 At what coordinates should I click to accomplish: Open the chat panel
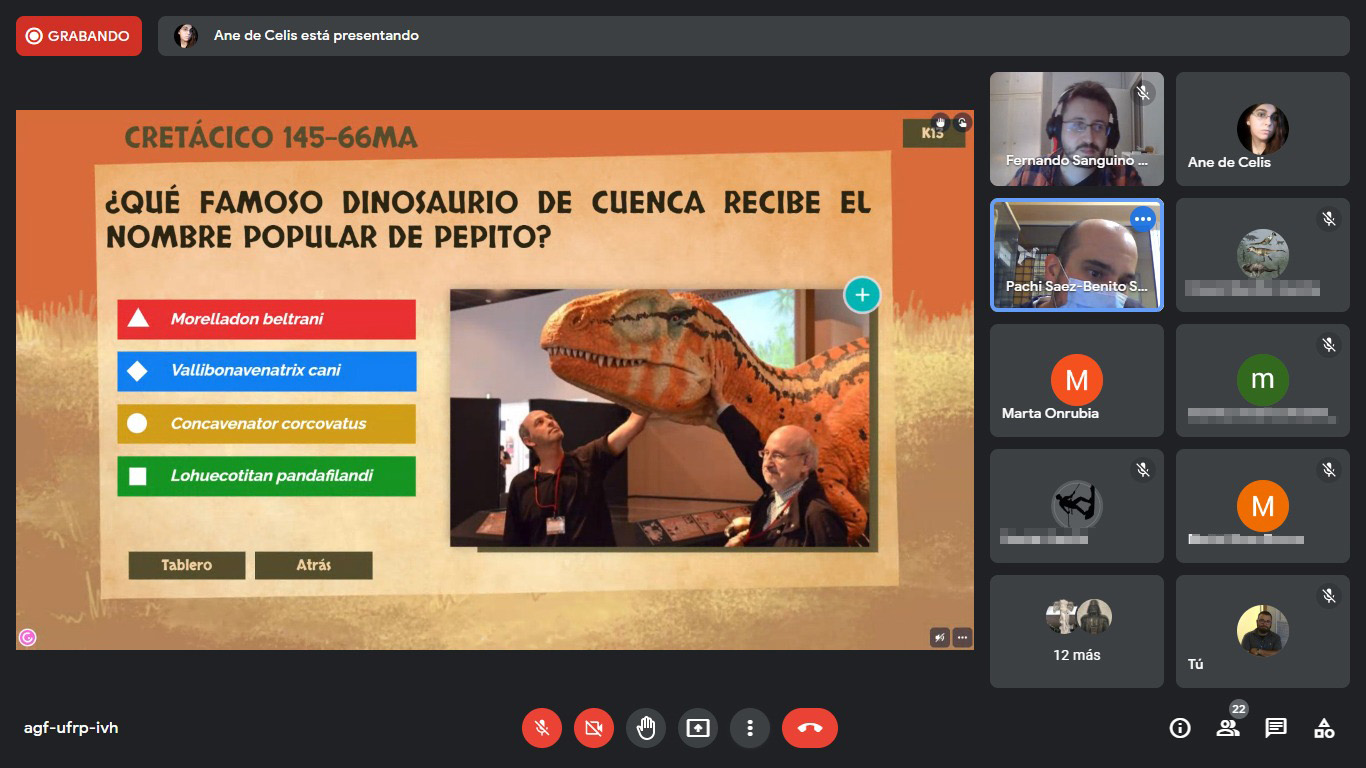(x=1276, y=728)
